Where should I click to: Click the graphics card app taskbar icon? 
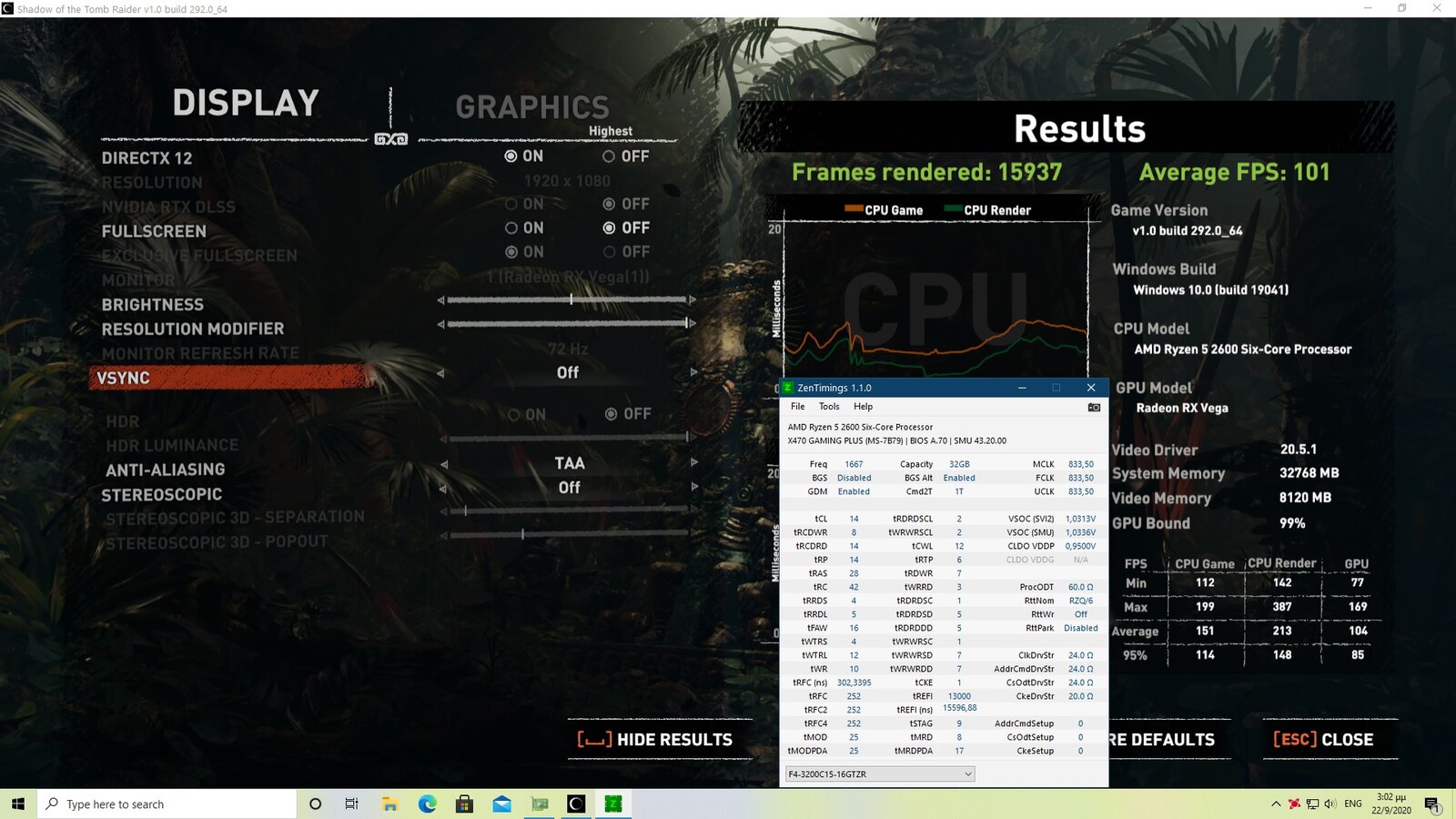[540, 804]
